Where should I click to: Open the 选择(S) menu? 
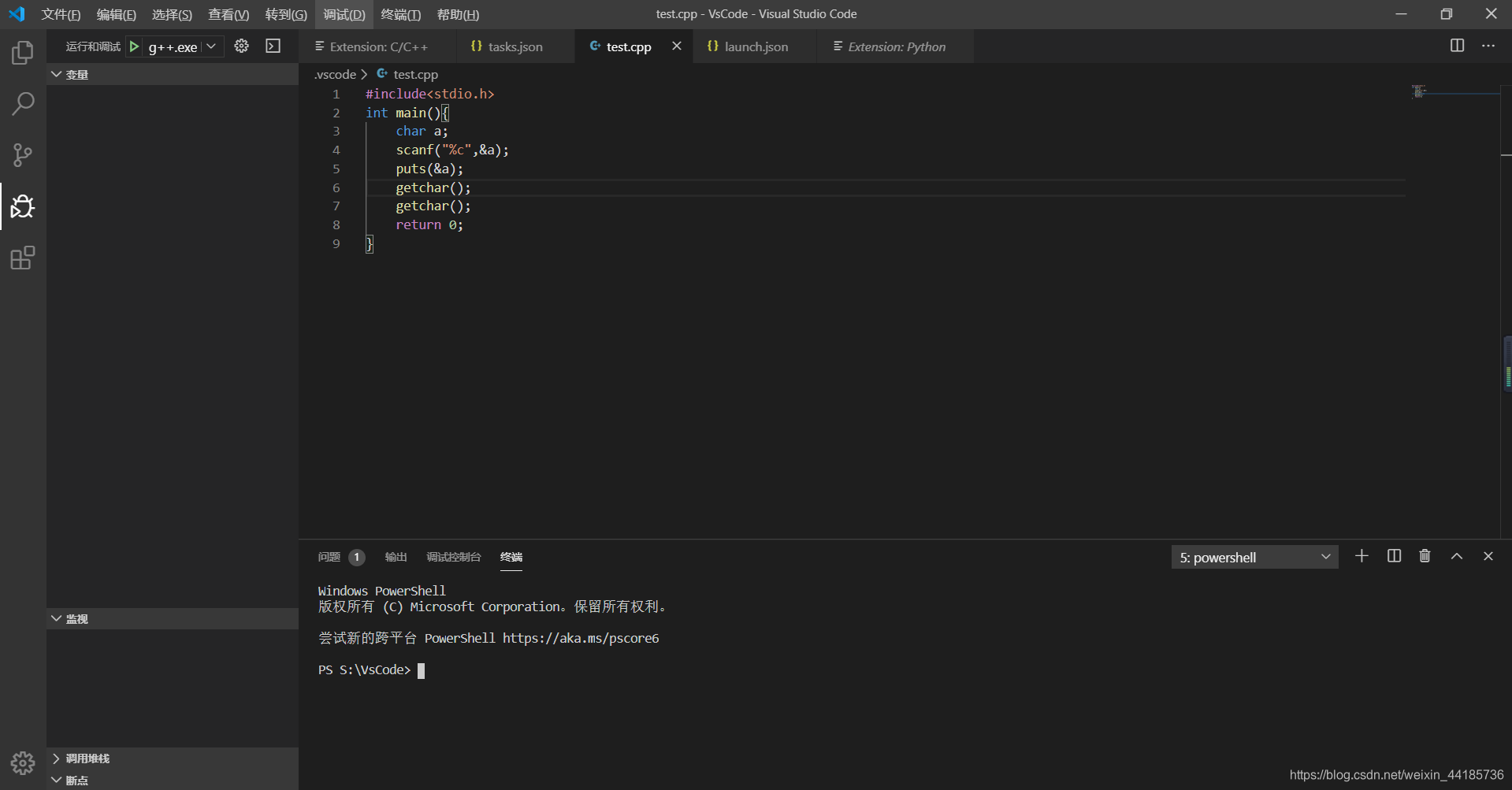tap(172, 14)
